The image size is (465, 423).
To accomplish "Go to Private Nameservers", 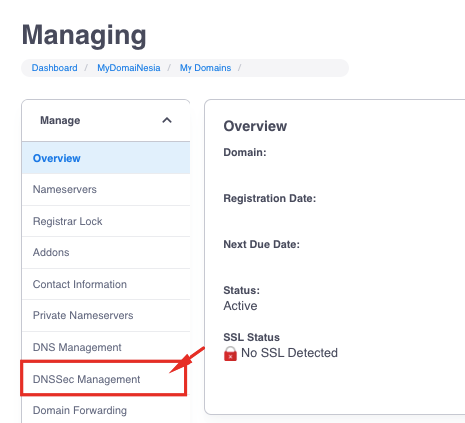I will click(x=106, y=315).
